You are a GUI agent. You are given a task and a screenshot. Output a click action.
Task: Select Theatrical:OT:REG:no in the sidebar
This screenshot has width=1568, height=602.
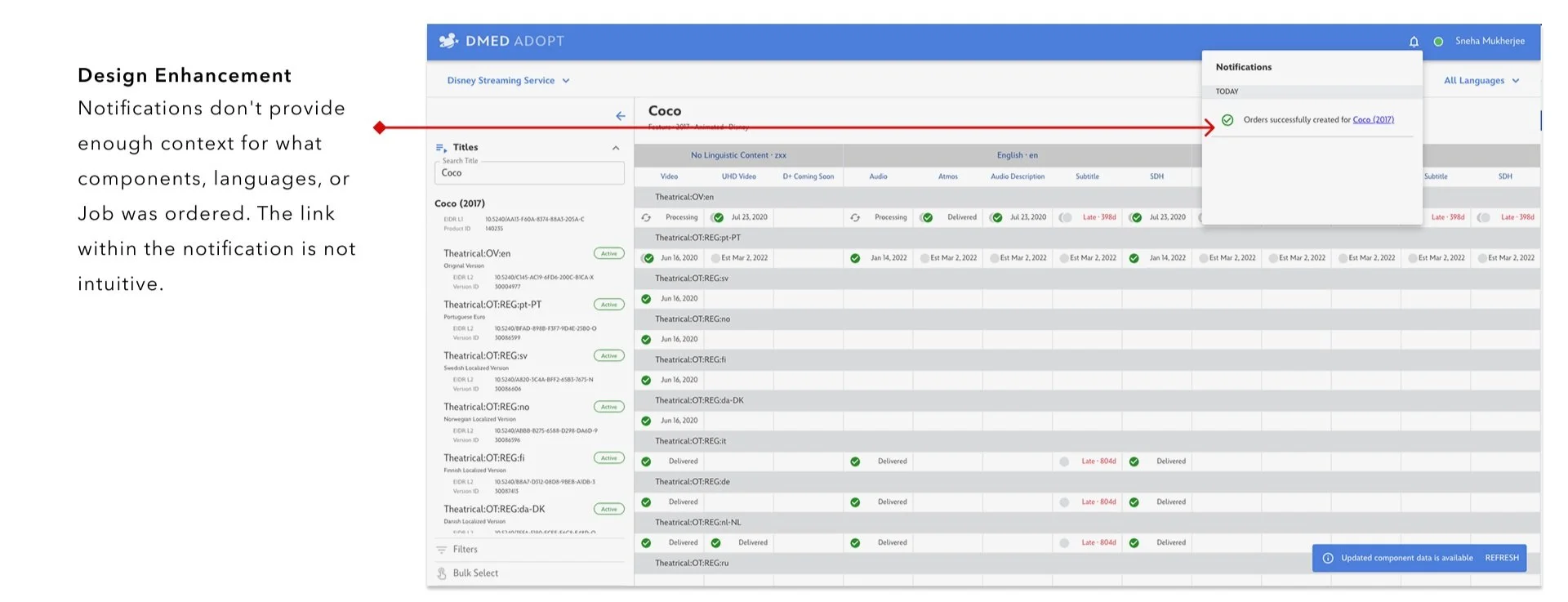[486, 407]
